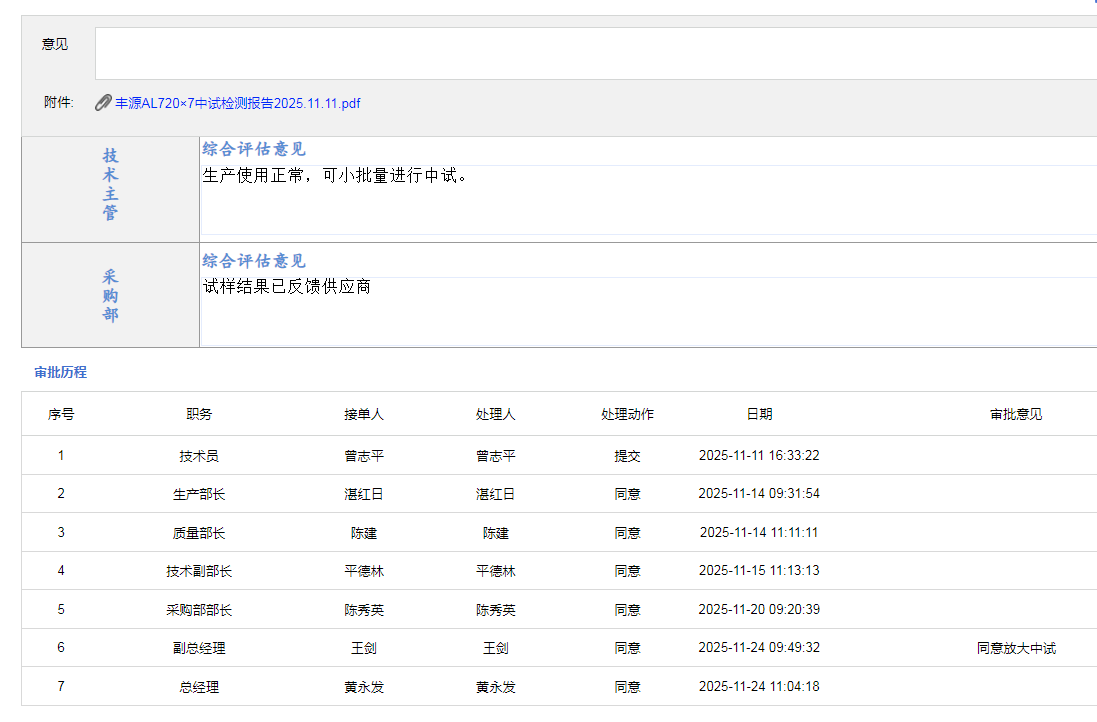Screen dimensions: 1097x722
Task: Click the 技术主管 evaluation text '生产使用正常，可小批量进行中试。'
Action: coord(335,176)
